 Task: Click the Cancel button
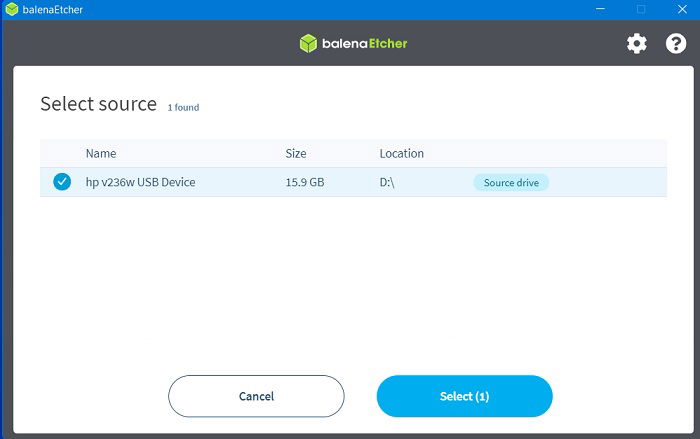256,396
